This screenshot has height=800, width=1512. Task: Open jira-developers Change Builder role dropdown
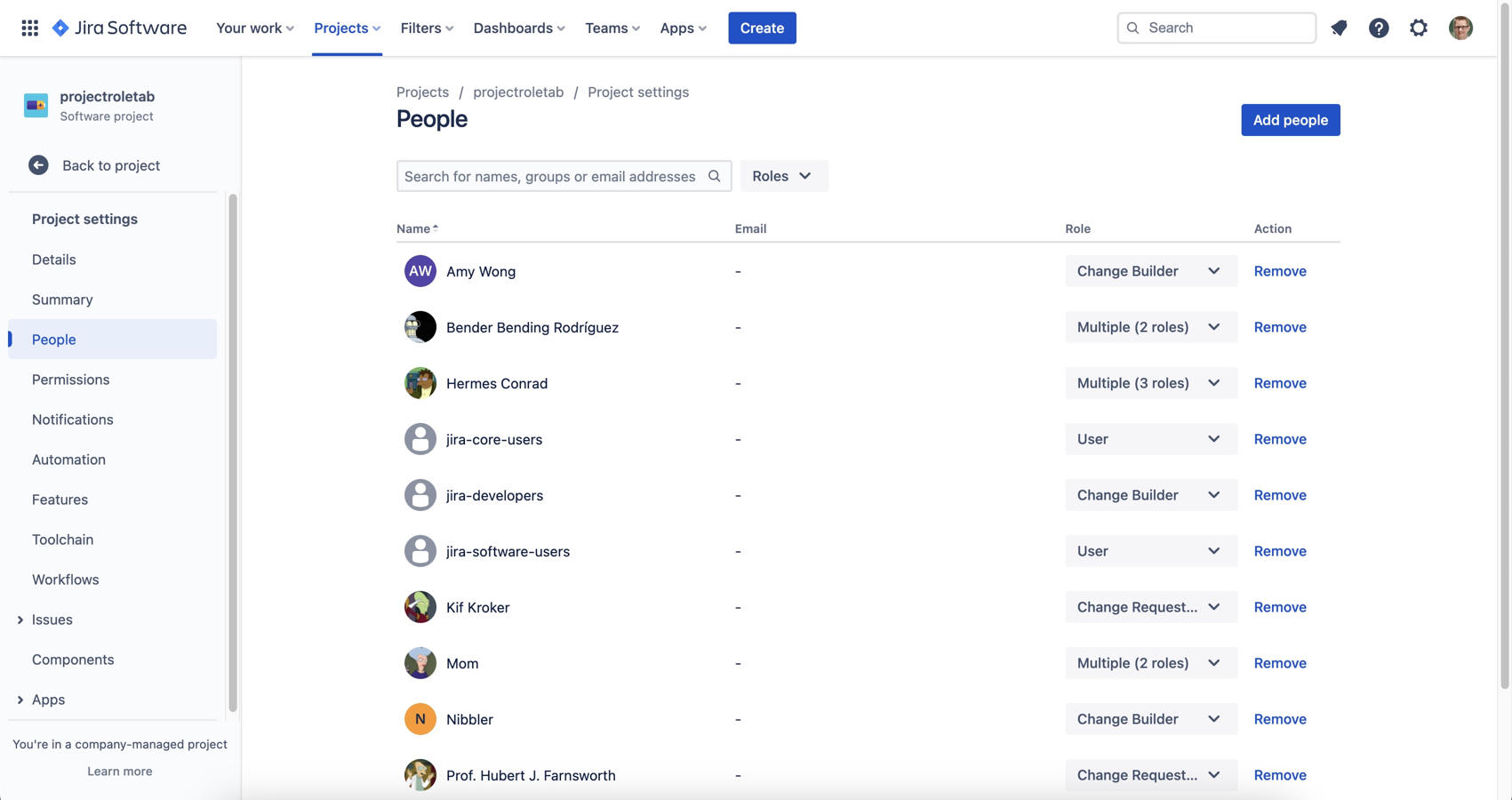point(1151,495)
